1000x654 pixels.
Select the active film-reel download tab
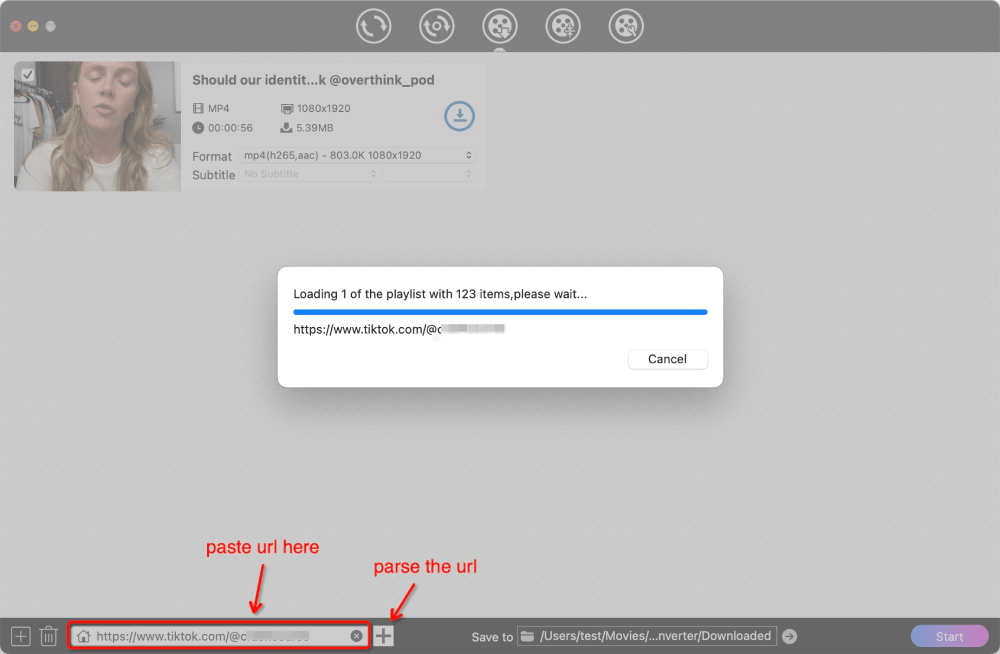pos(500,26)
